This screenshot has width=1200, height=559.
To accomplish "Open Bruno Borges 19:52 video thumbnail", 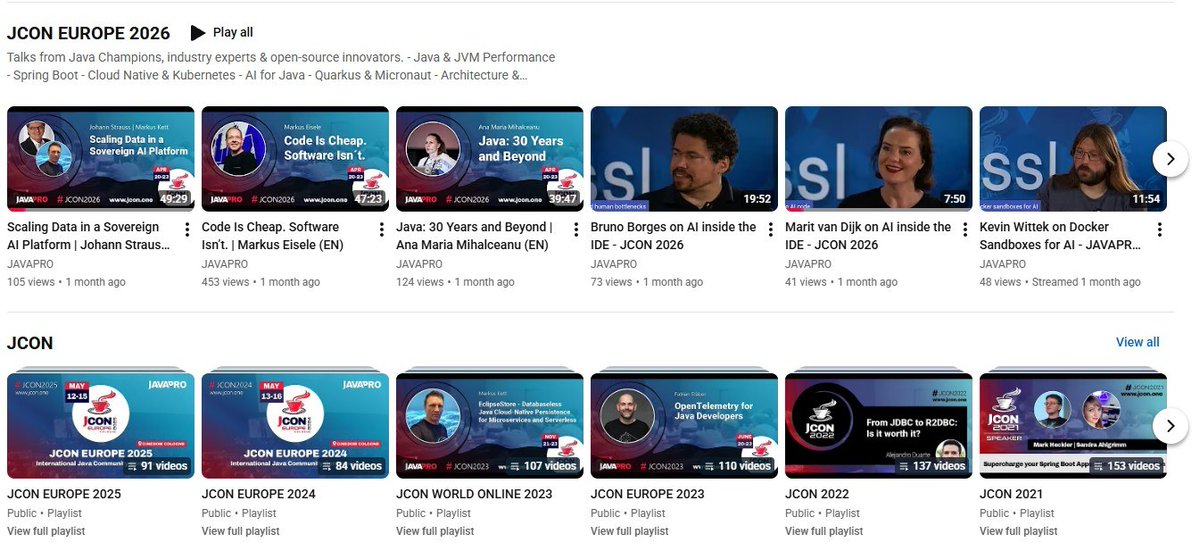I will 684,158.
